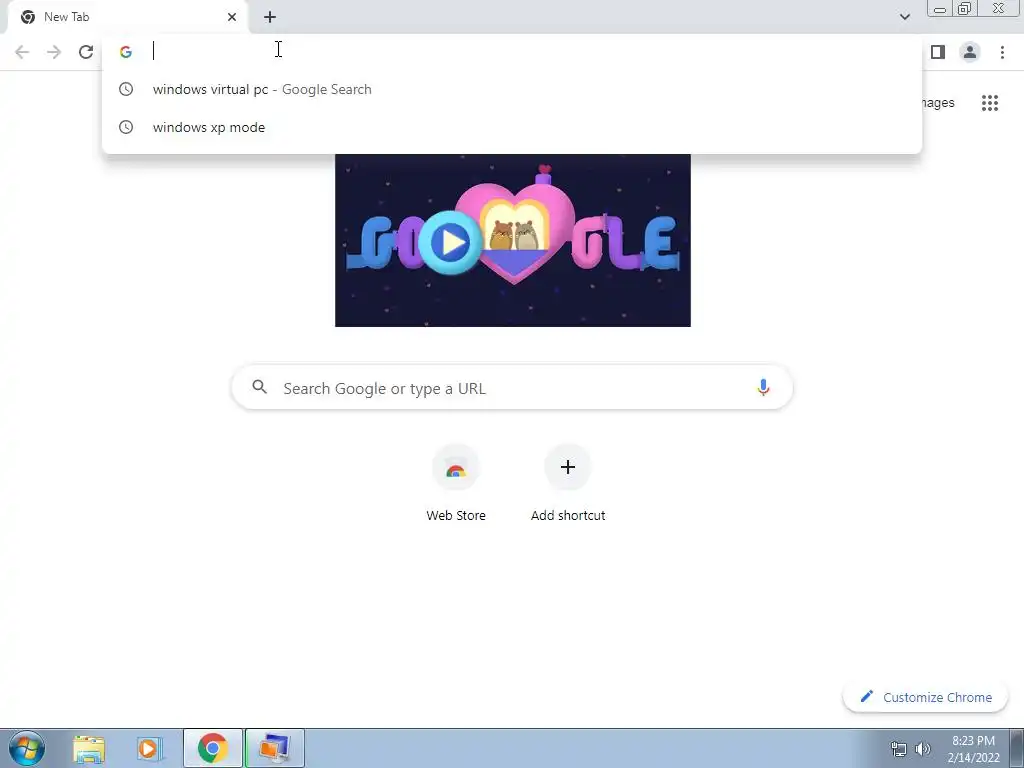Open the Web Store shortcut
The width and height of the screenshot is (1024, 768).
click(x=456, y=468)
